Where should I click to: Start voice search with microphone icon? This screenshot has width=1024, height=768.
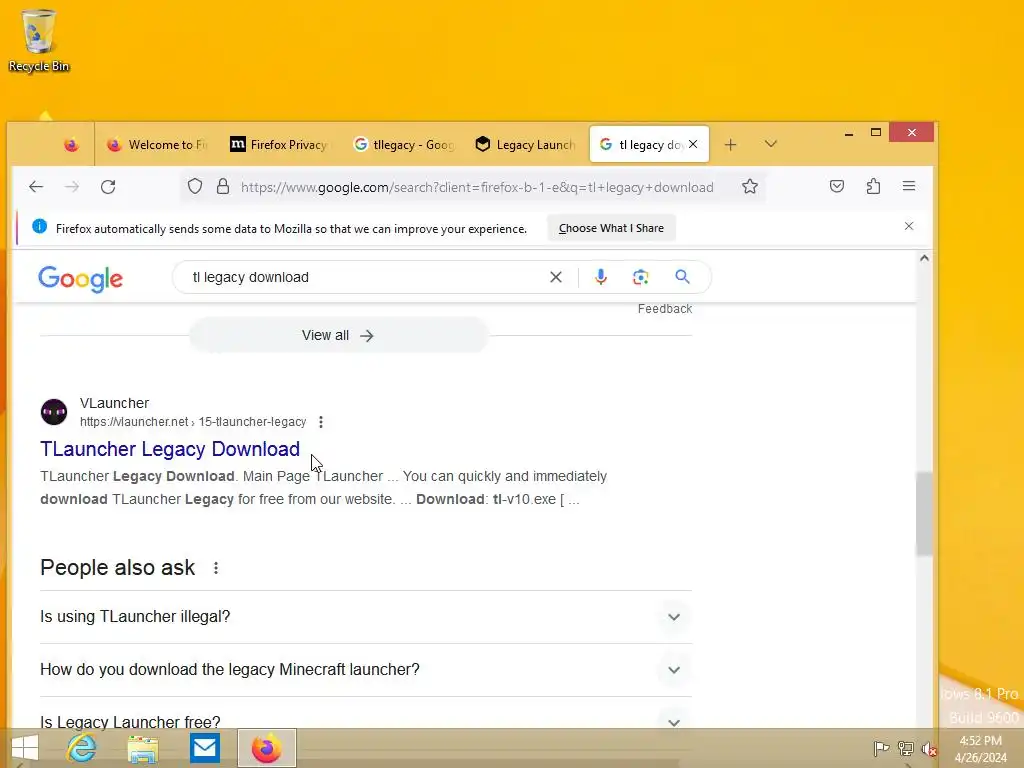coord(601,277)
